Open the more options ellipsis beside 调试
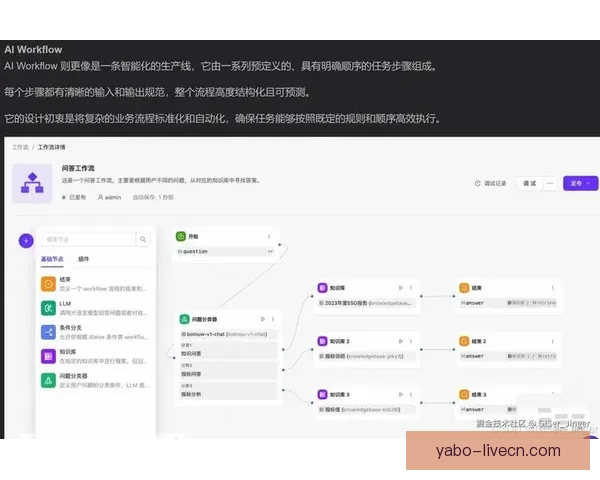Screen dimensions: 600x480 [550, 183]
